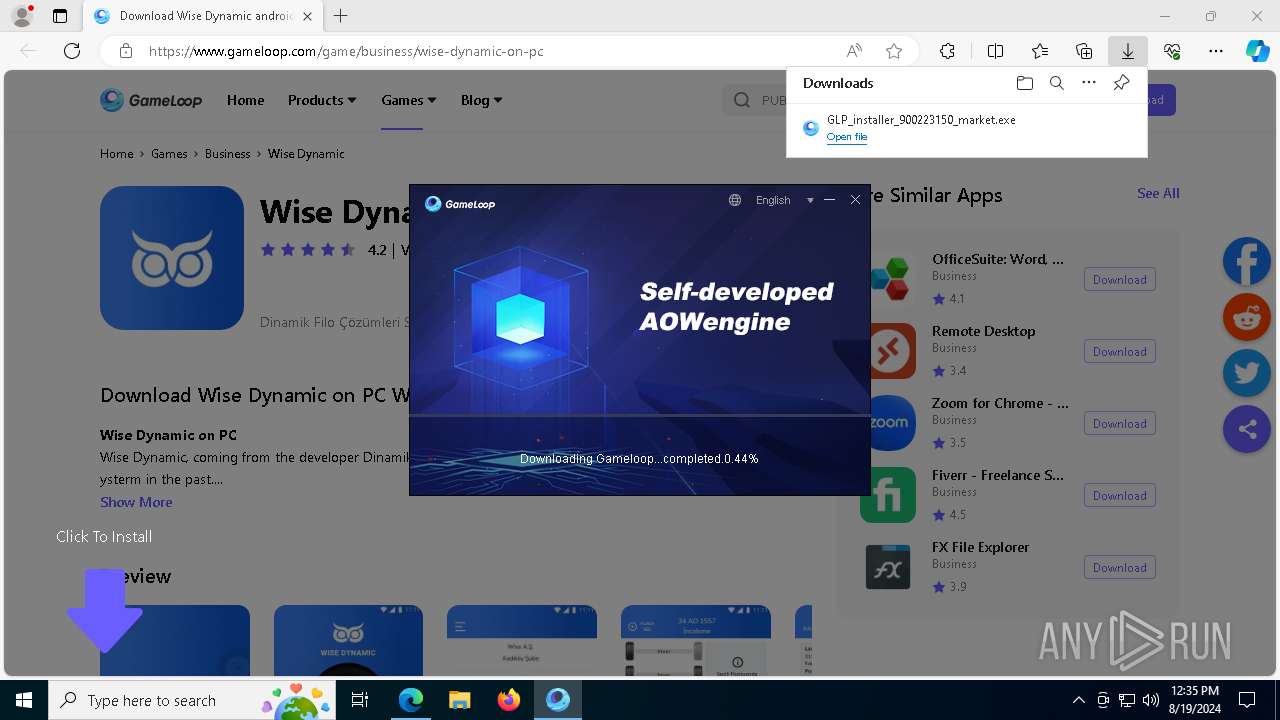Viewport: 1280px width, 720px height.
Task: Click the globe language icon in installer
Action: (735, 200)
